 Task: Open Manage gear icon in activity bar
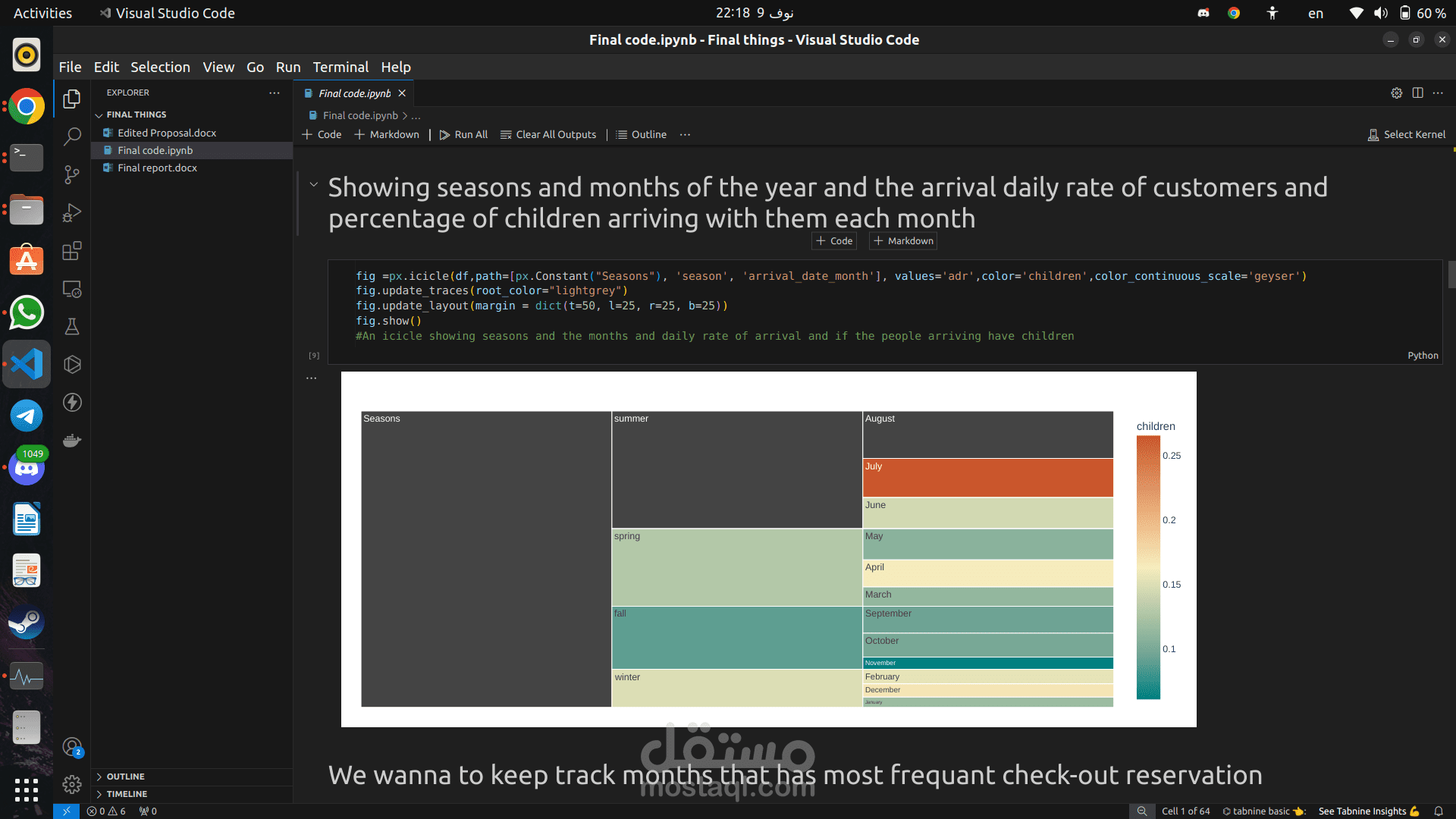pos(72,784)
